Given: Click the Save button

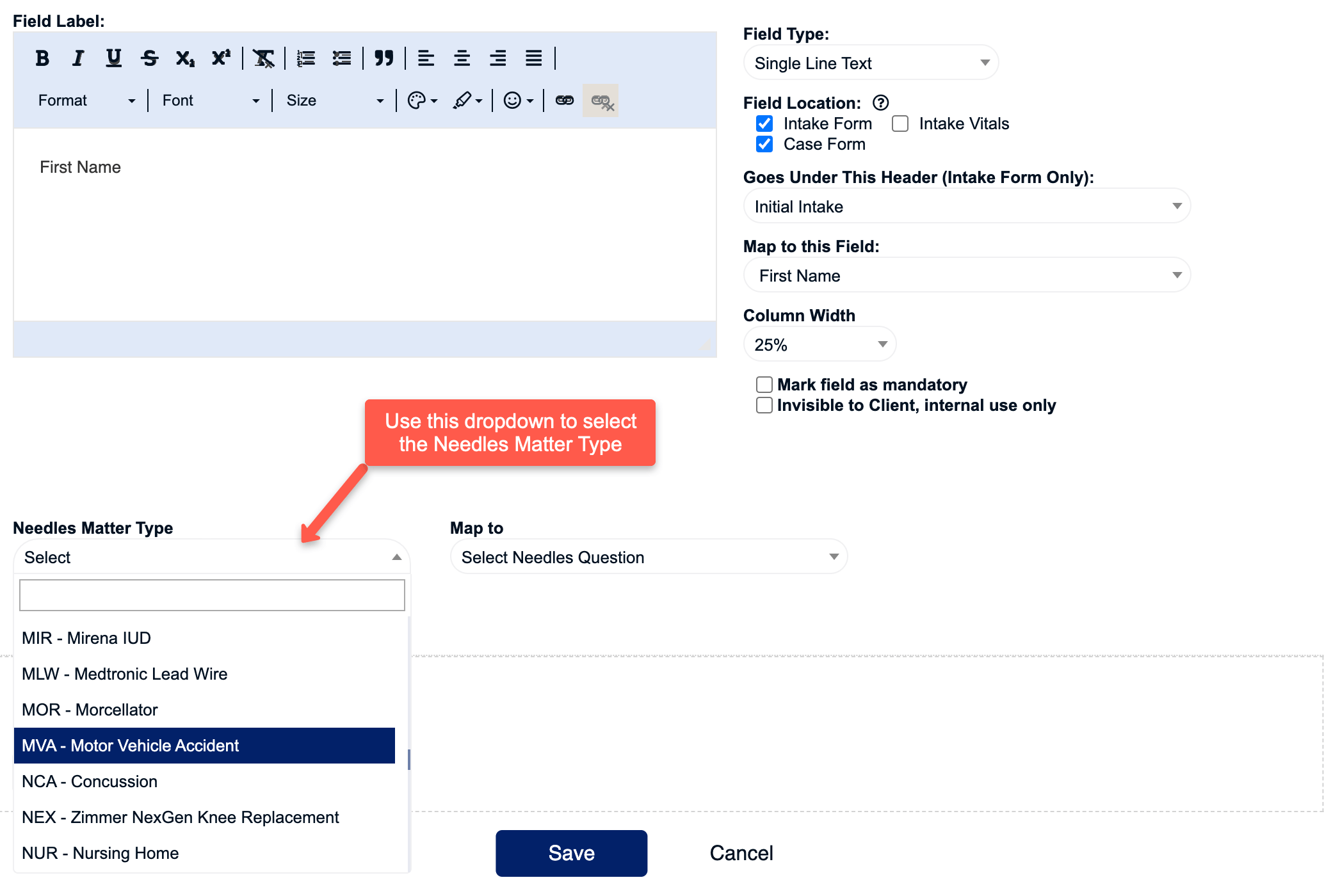Looking at the screenshot, I should (x=571, y=852).
